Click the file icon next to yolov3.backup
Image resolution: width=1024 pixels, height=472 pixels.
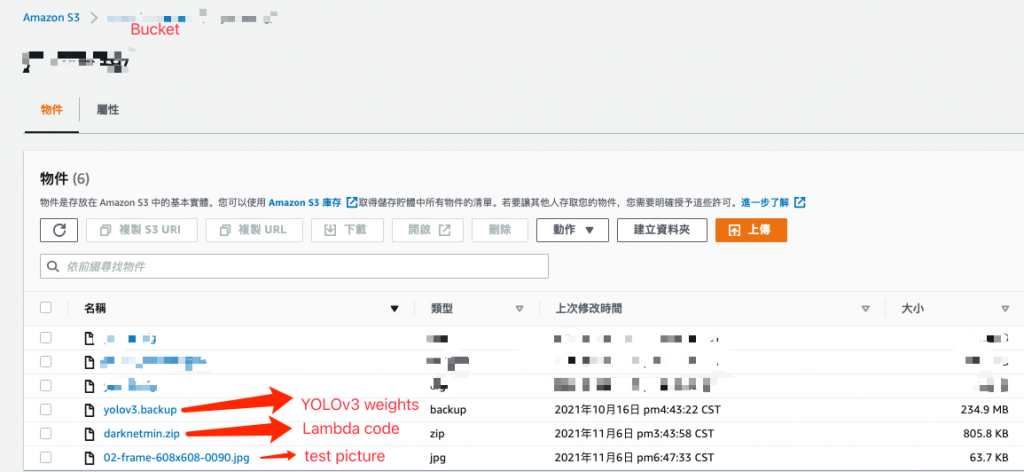point(89,409)
